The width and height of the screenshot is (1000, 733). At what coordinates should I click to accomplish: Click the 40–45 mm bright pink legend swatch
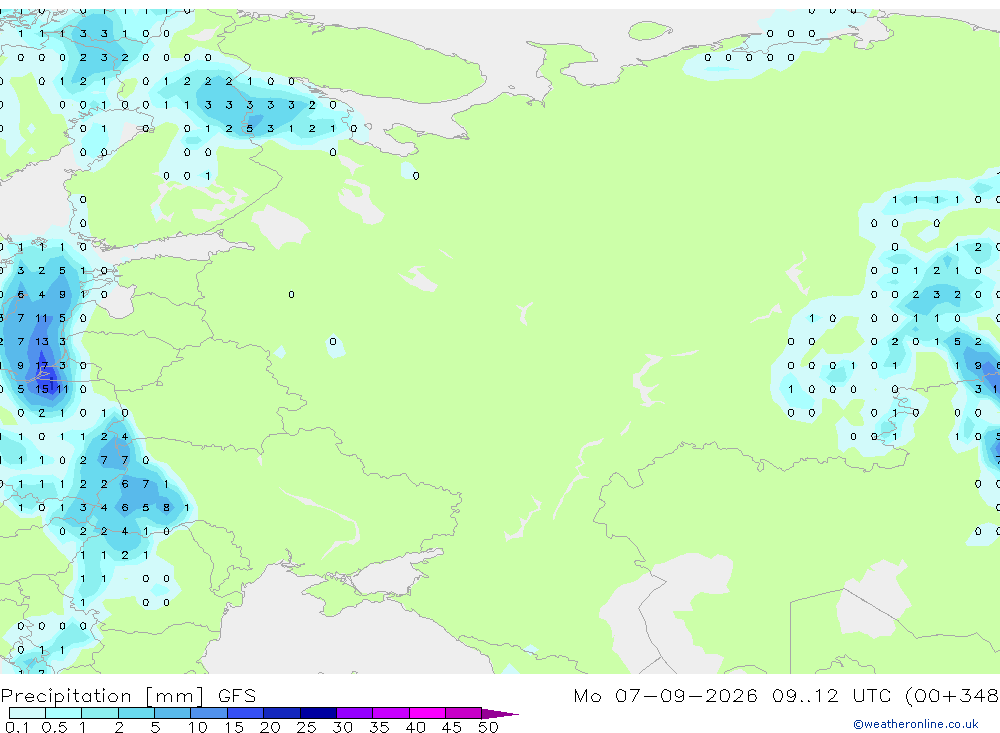point(427,713)
